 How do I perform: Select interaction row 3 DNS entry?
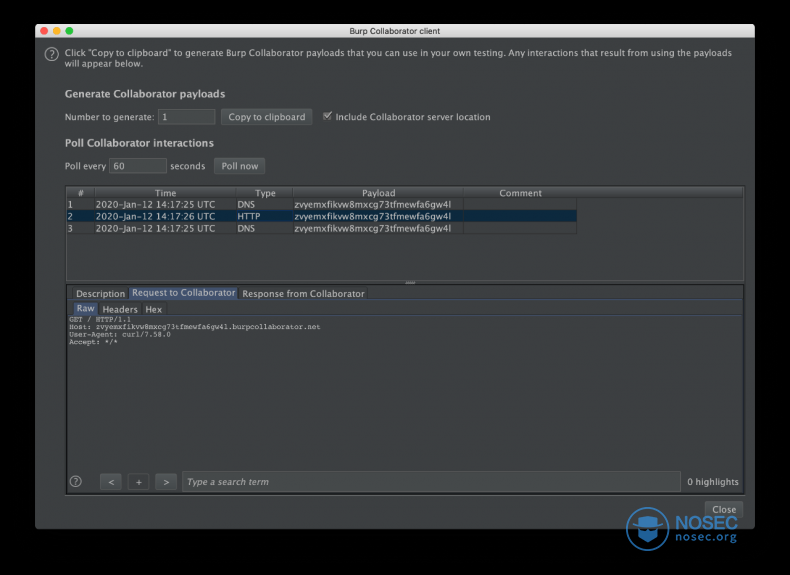pyautogui.click(x=321, y=228)
